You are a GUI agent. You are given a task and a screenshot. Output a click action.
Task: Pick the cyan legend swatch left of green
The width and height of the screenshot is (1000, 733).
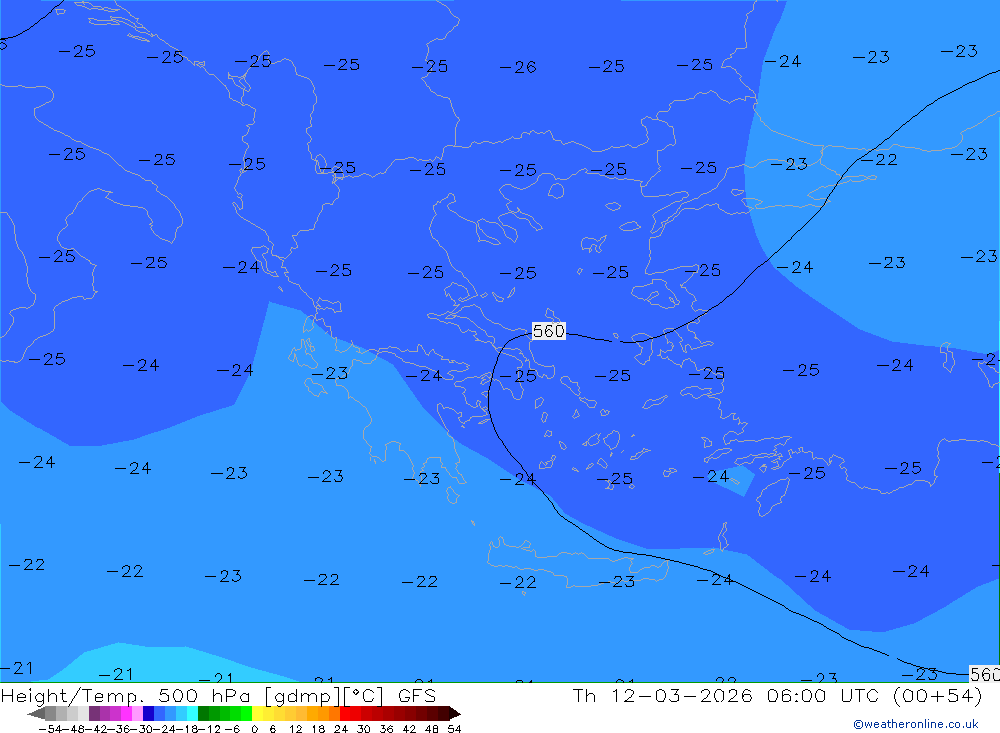pyautogui.click(x=192, y=714)
